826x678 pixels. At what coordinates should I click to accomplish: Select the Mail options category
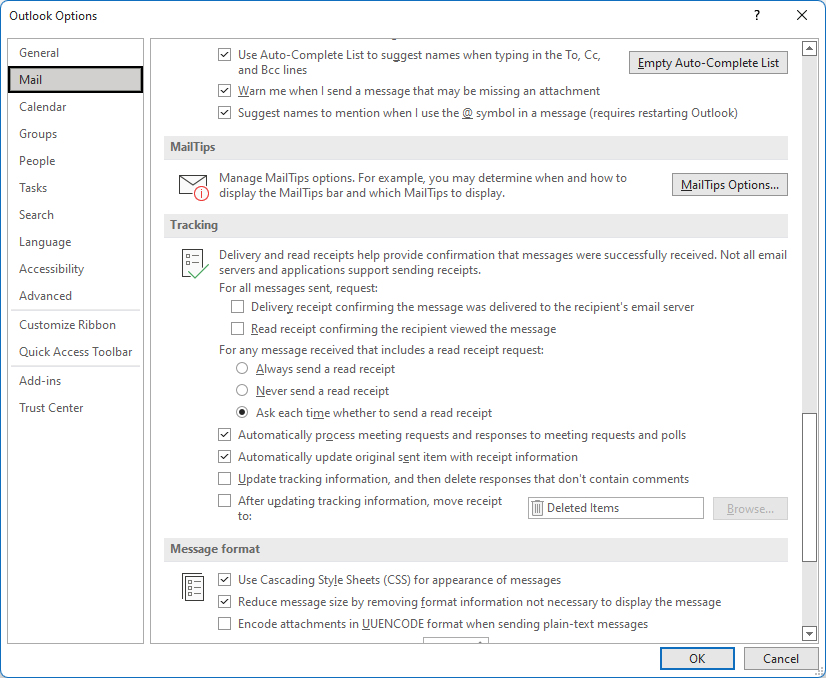pyautogui.click(x=75, y=80)
